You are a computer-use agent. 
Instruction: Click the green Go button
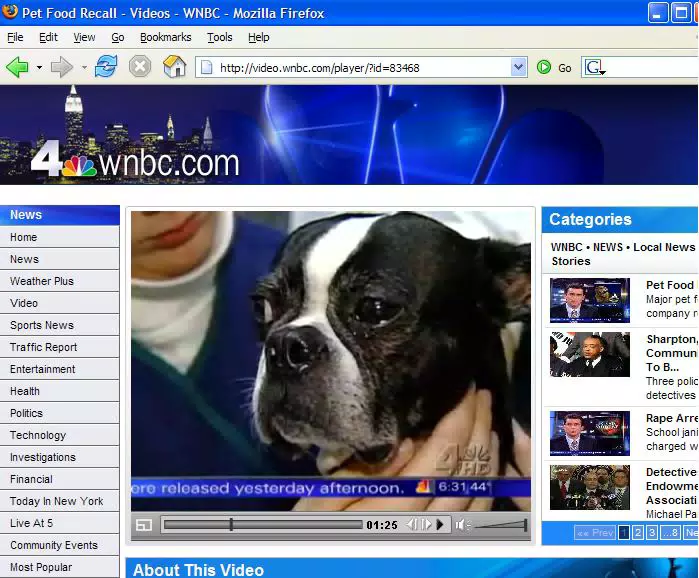[x=554, y=68]
